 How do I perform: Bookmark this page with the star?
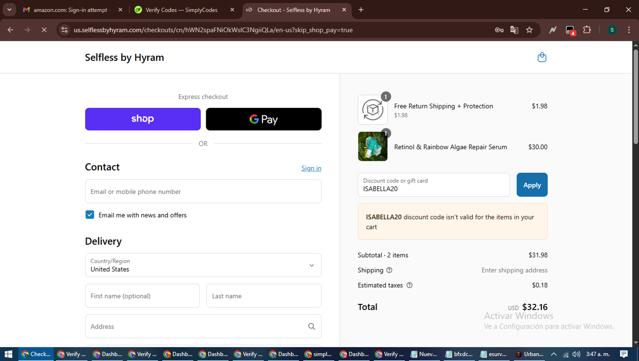coord(529,30)
